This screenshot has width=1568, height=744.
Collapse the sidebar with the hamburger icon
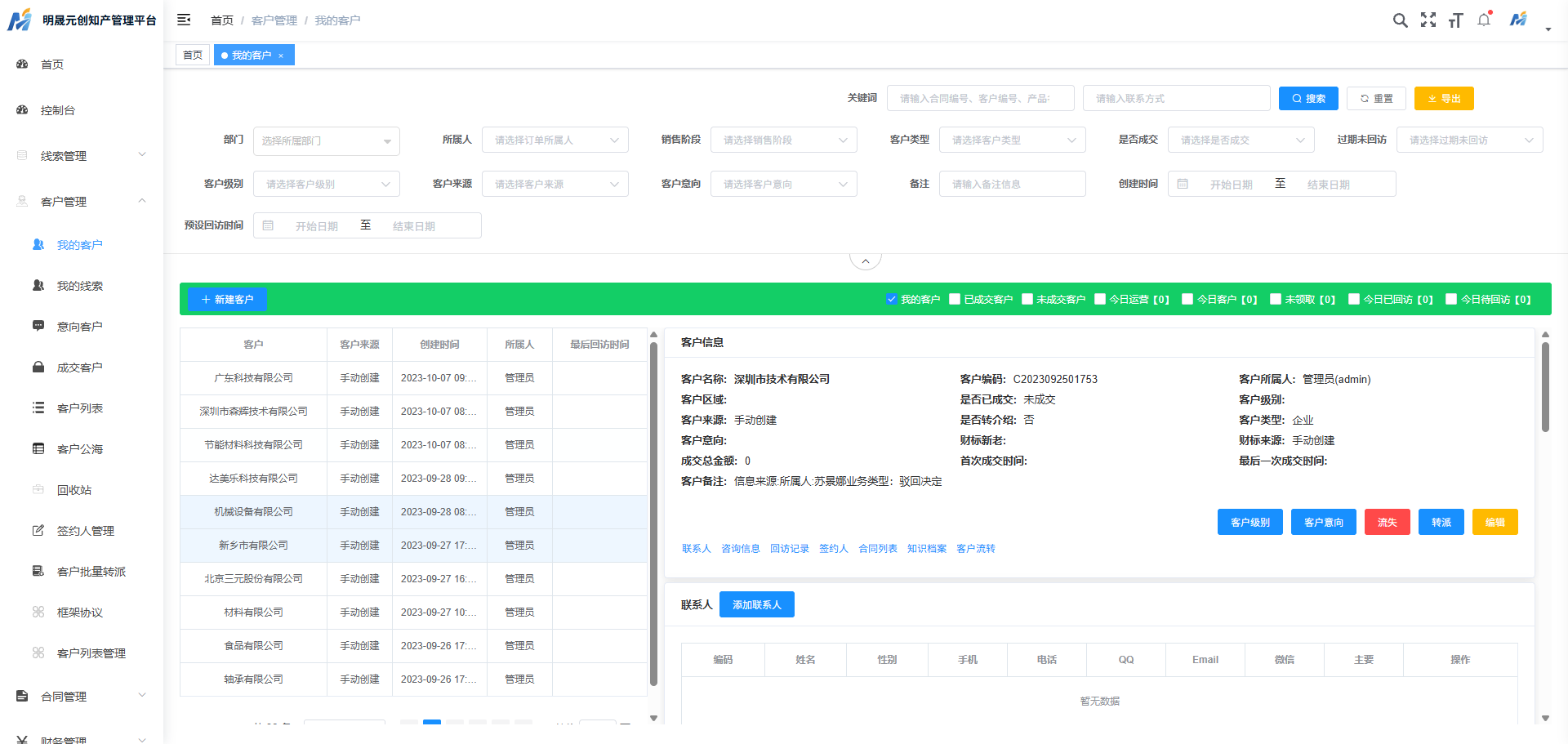pyautogui.click(x=184, y=19)
